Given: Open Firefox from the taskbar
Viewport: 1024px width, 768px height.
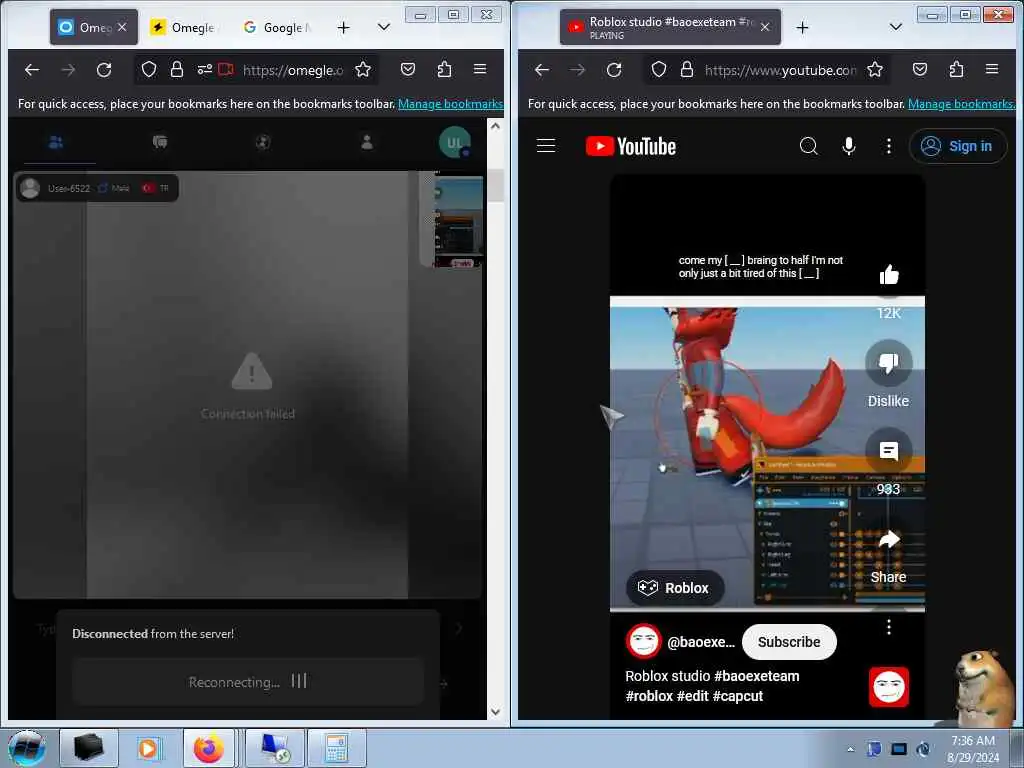Looking at the screenshot, I should (209, 748).
